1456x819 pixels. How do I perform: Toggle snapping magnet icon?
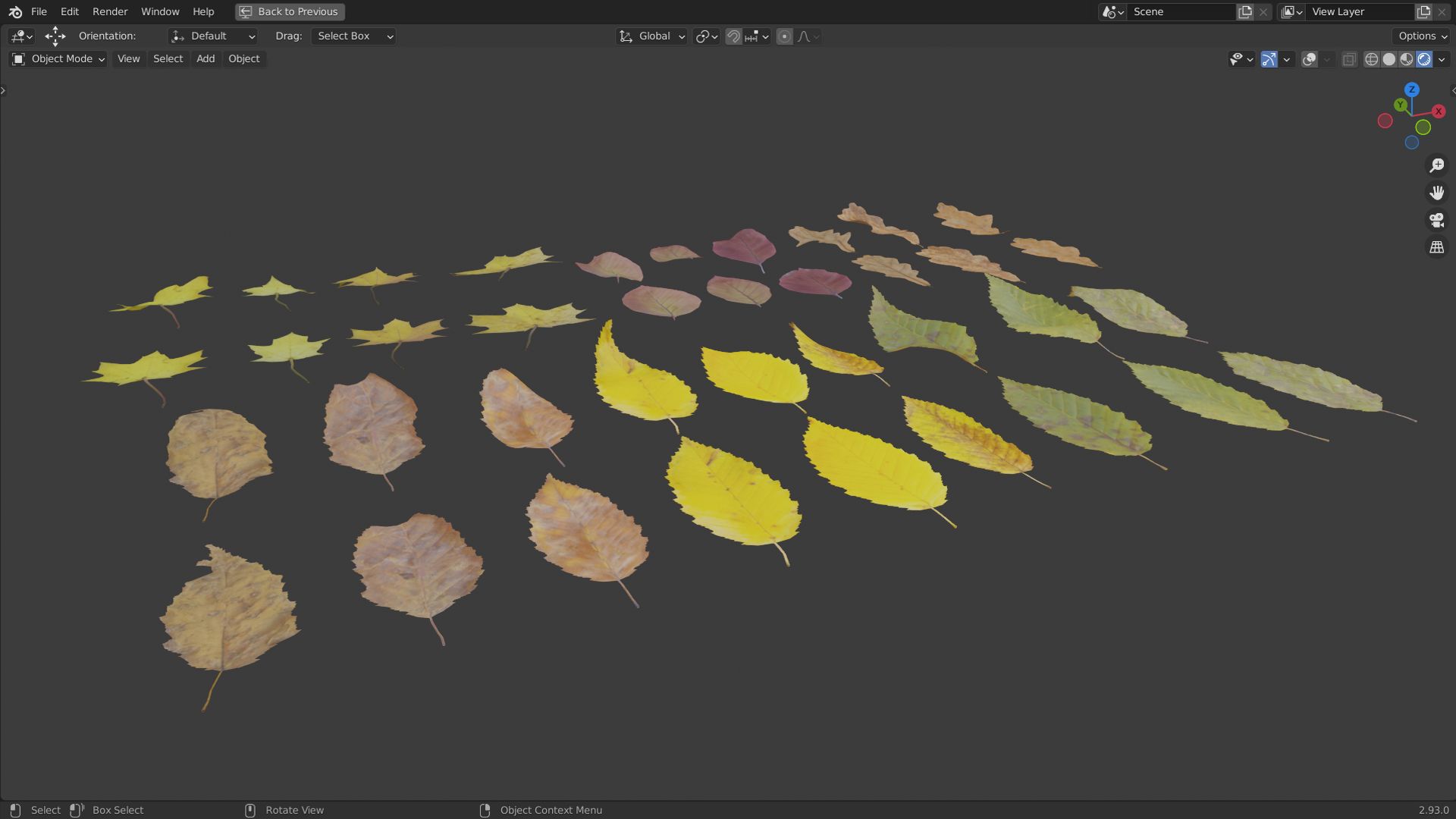[733, 36]
